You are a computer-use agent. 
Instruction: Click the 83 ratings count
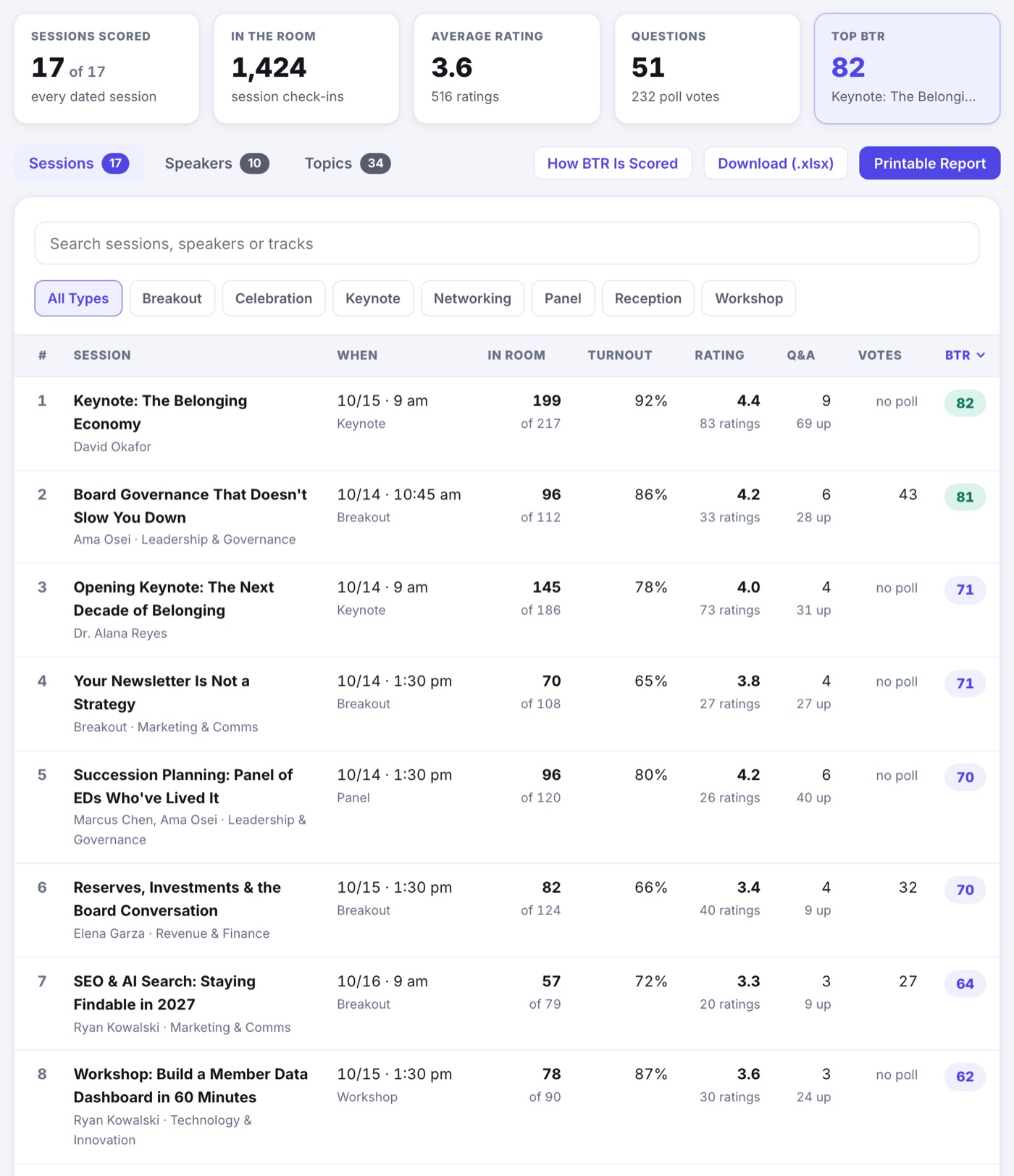729,424
